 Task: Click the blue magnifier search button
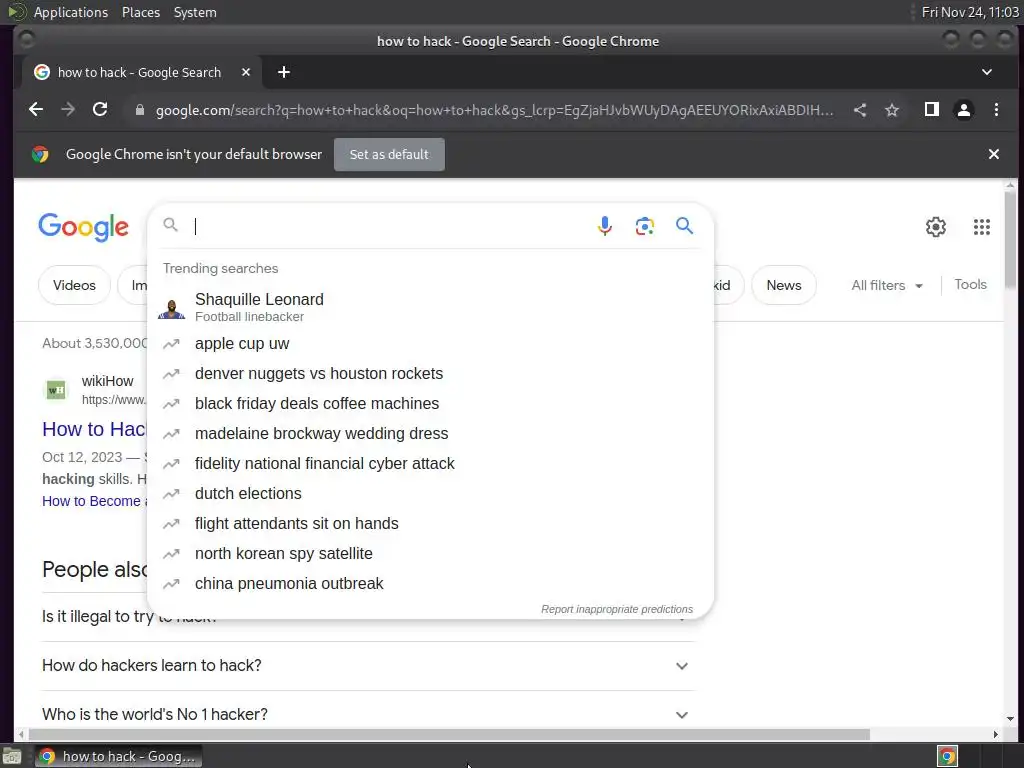(x=684, y=226)
